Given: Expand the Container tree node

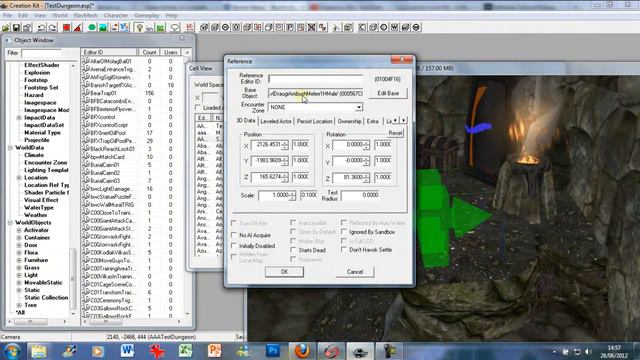Looking at the screenshot, I should click(x=19, y=238).
